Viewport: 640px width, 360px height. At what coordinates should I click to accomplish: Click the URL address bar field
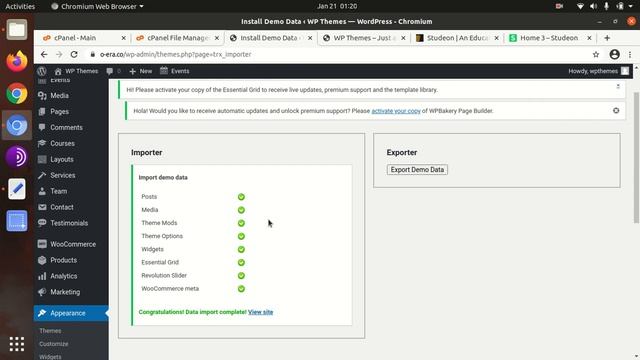coord(339,54)
